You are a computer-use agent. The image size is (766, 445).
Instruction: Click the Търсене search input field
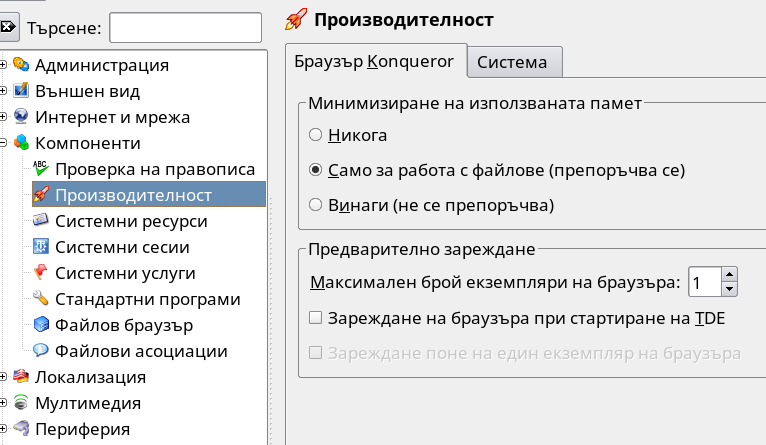(x=186, y=27)
